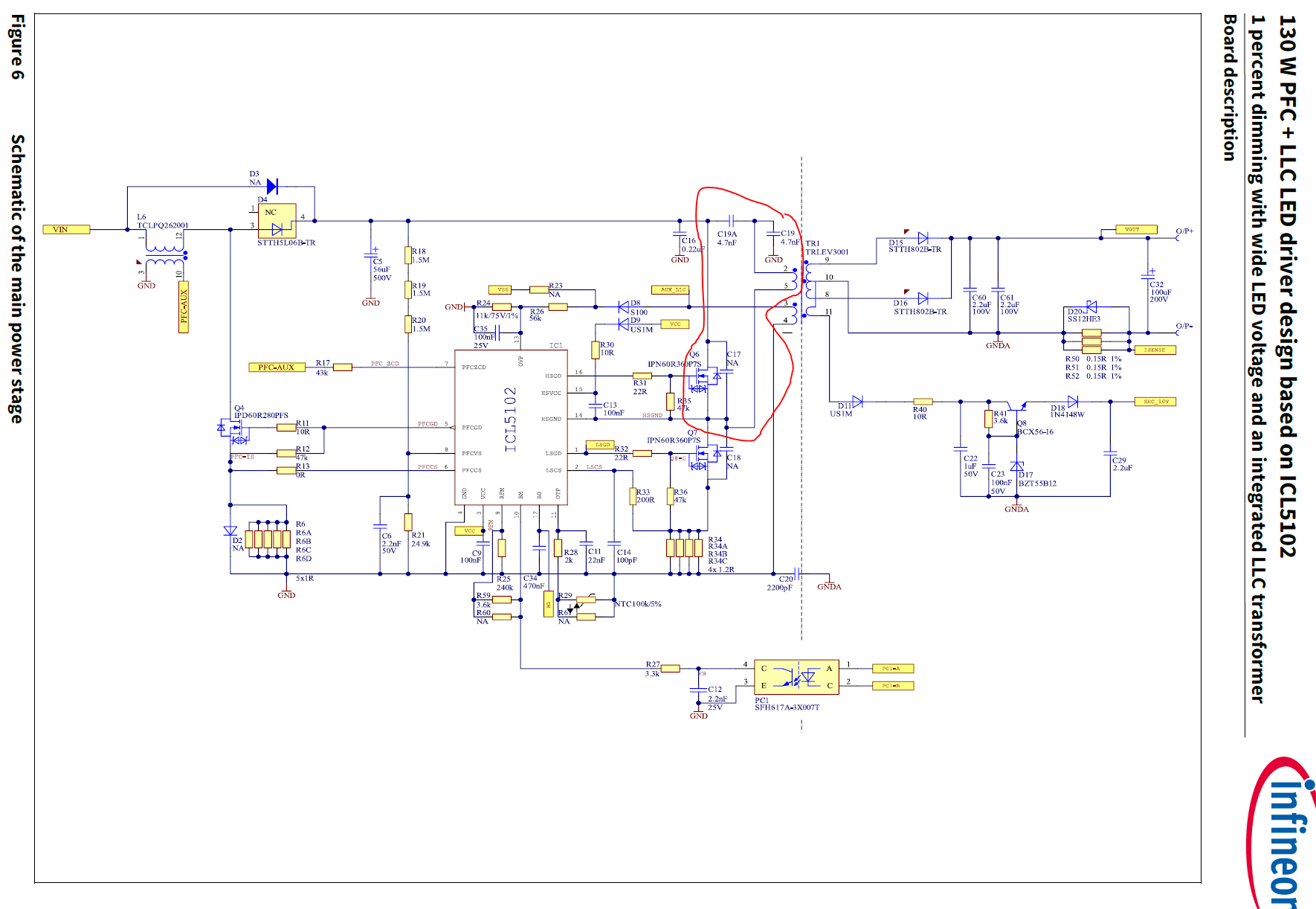This screenshot has height=909, width=1316.
Task: Select resistor R40 10R
Action: coord(923,402)
